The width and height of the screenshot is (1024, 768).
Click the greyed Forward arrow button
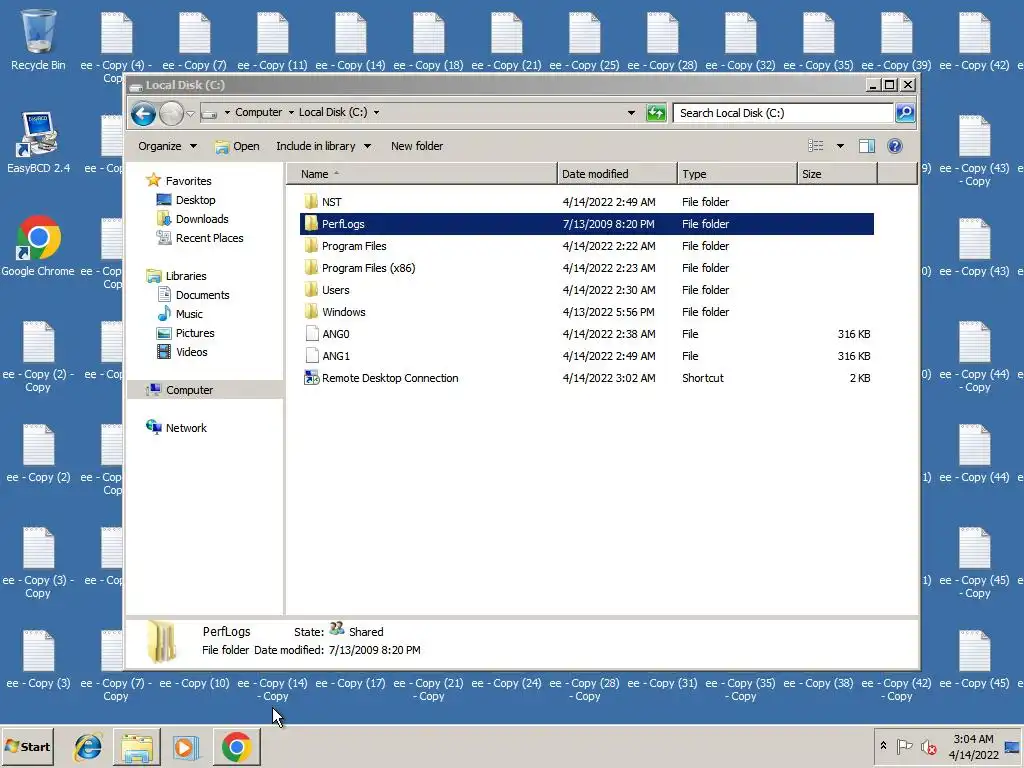coord(171,114)
